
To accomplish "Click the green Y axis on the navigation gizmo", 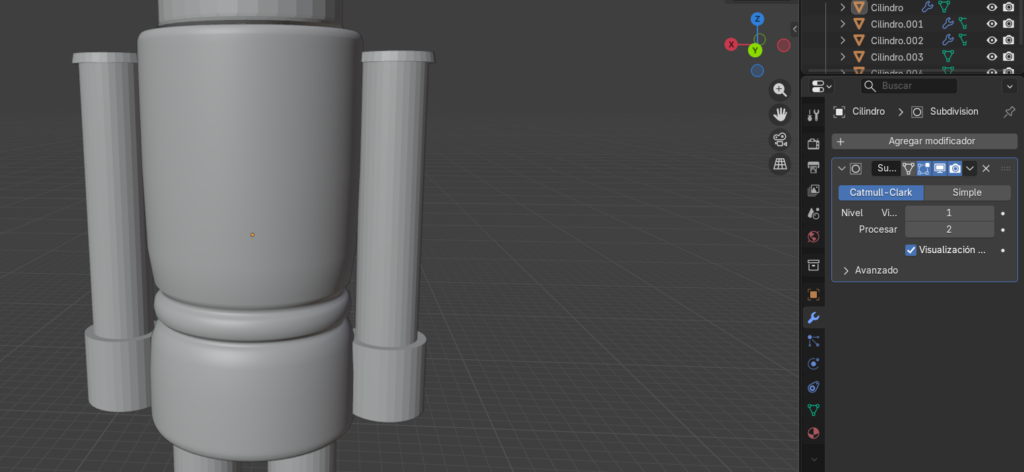I will pyautogui.click(x=756, y=50).
